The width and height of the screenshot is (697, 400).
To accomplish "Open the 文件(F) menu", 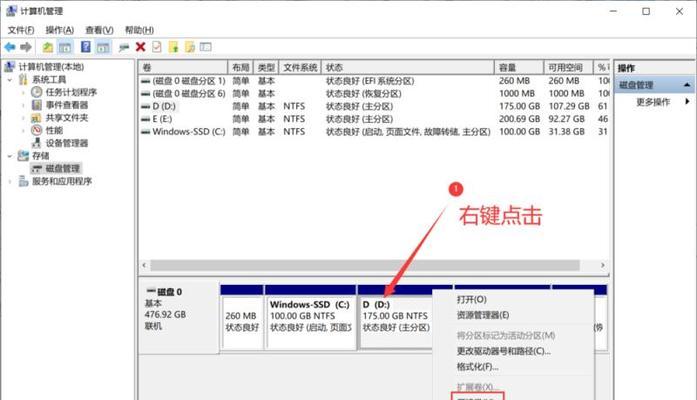I will pyautogui.click(x=21, y=30).
